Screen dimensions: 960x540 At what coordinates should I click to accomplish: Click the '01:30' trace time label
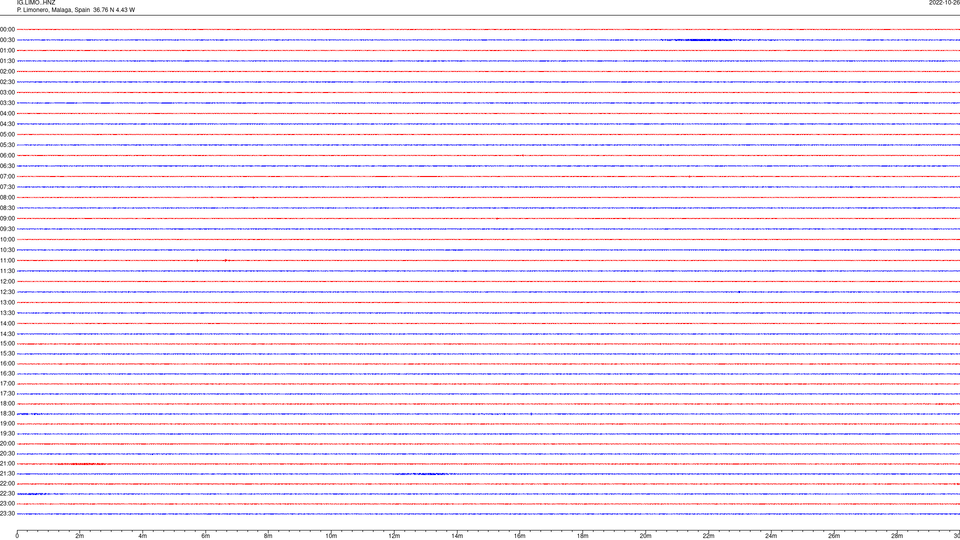point(7,61)
